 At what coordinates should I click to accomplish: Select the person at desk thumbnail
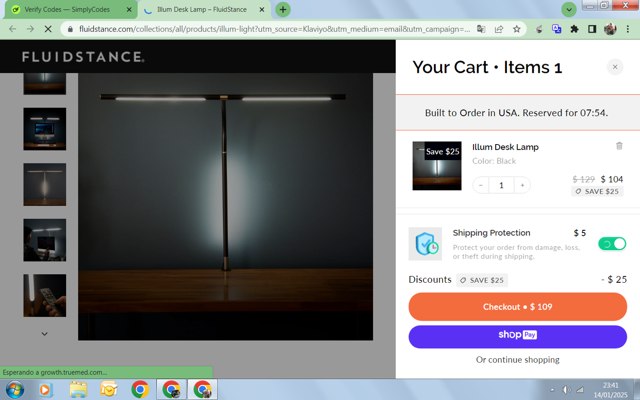click(x=44, y=240)
